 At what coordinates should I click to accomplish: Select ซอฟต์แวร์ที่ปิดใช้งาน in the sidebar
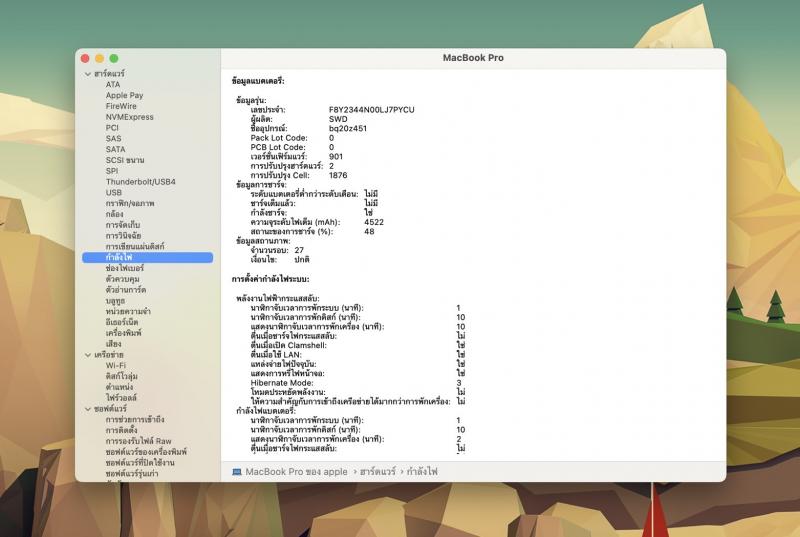click(140, 463)
